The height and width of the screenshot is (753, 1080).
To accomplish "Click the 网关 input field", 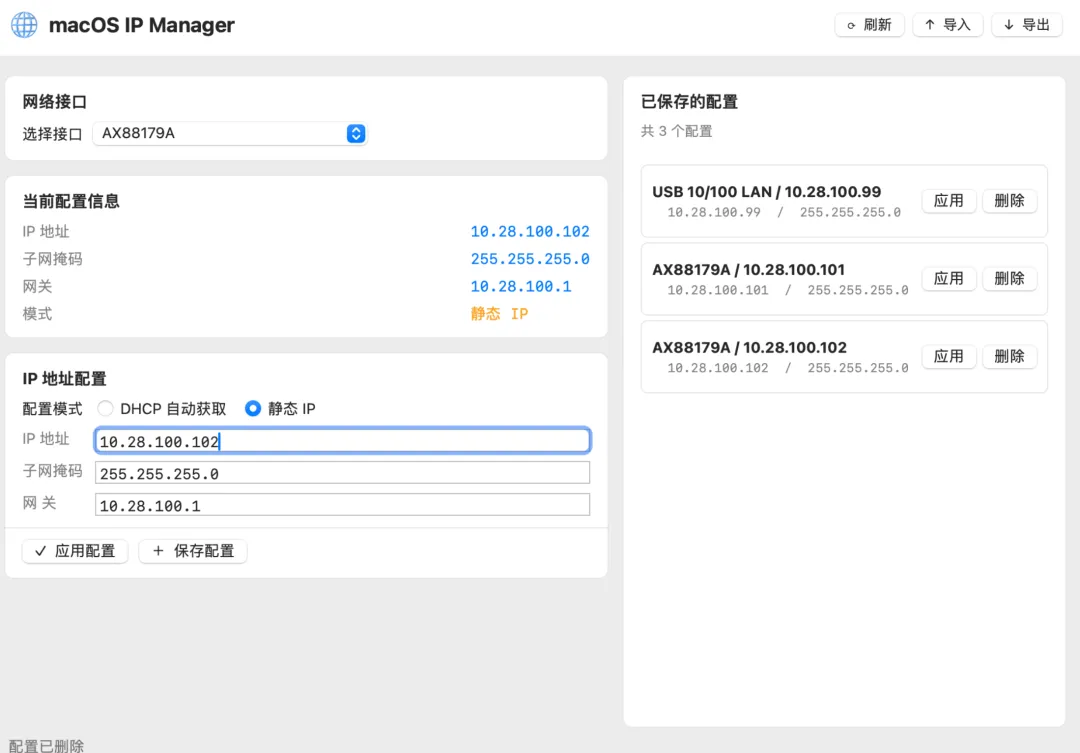I will (x=342, y=505).
